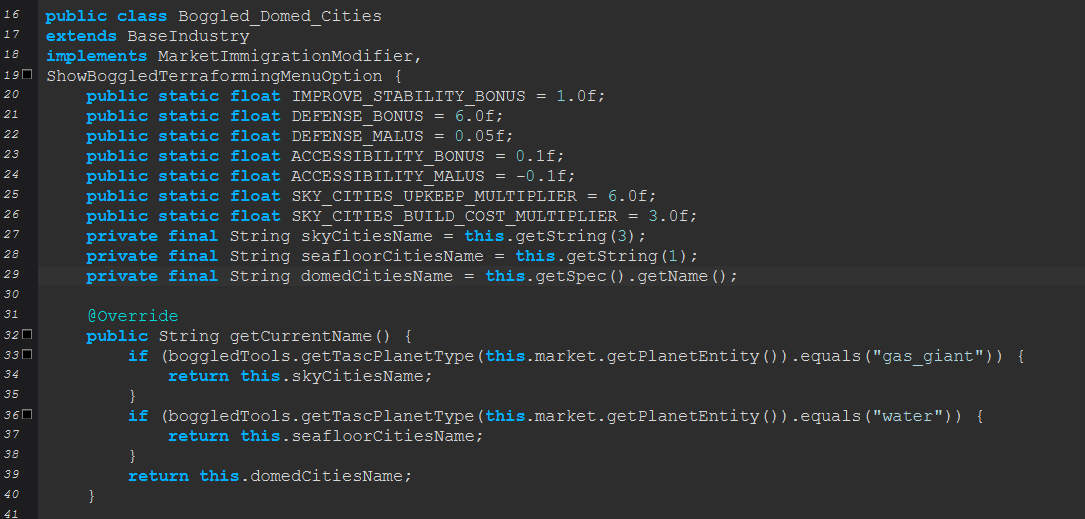Select line number 29 in the gutter
The image size is (1085, 519).
coord(12,275)
